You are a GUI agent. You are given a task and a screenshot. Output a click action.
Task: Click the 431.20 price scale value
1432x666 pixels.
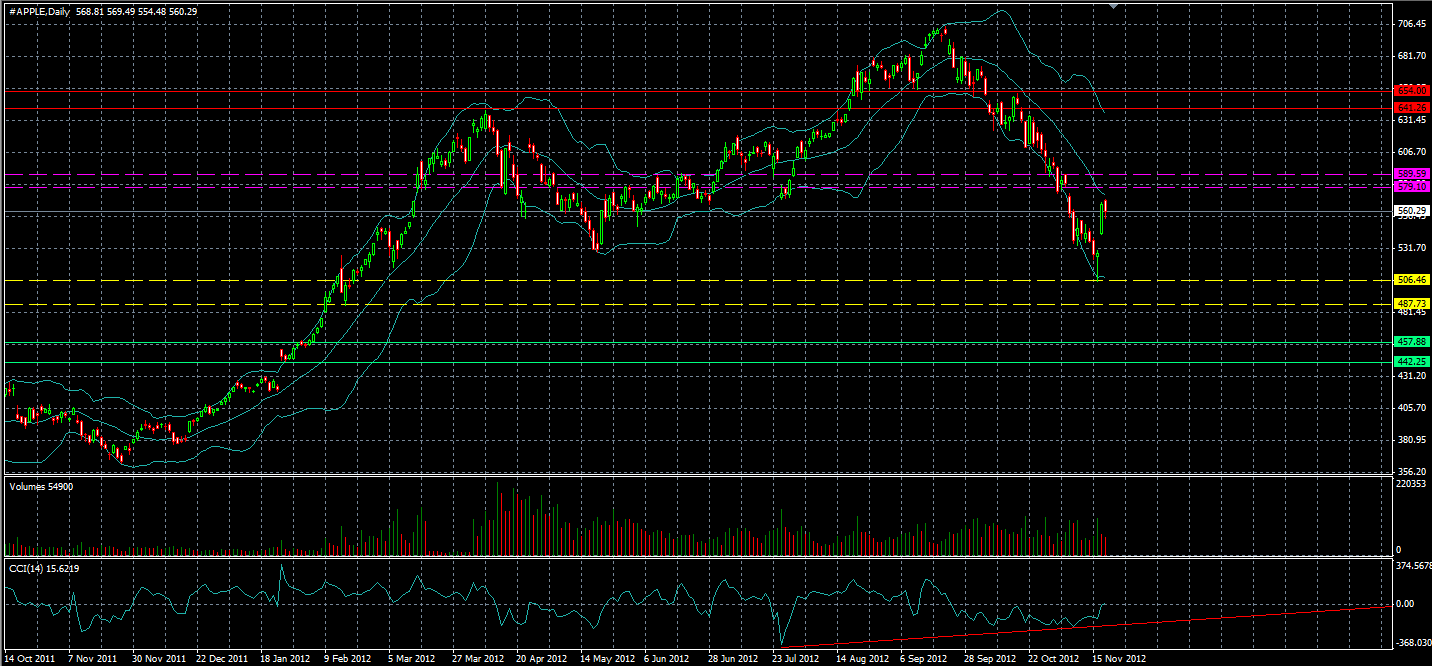pos(1411,376)
